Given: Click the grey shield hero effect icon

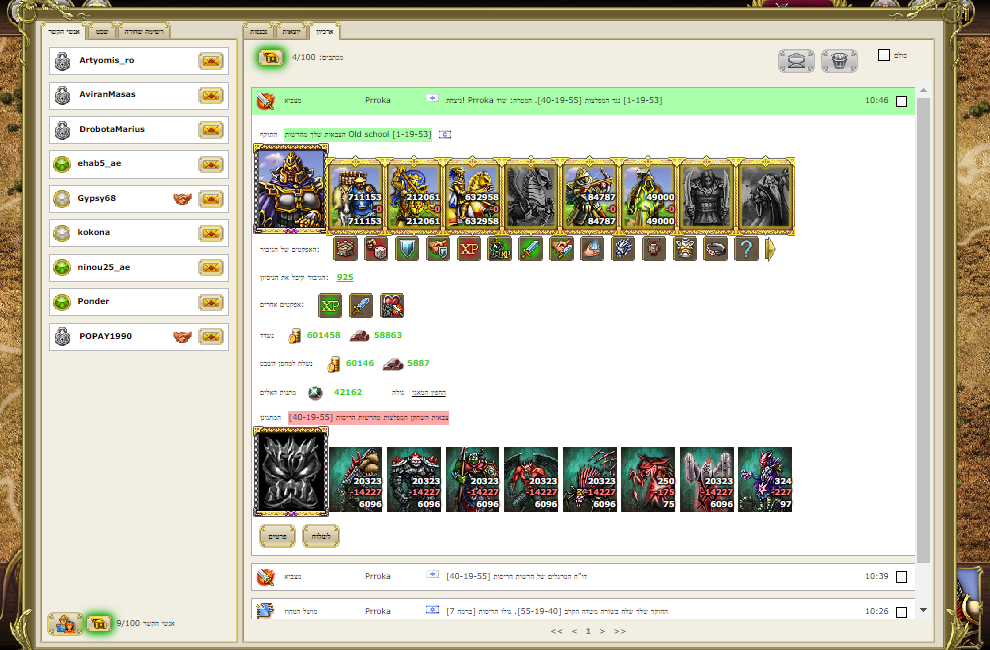Looking at the screenshot, I should [x=407, y=249].
